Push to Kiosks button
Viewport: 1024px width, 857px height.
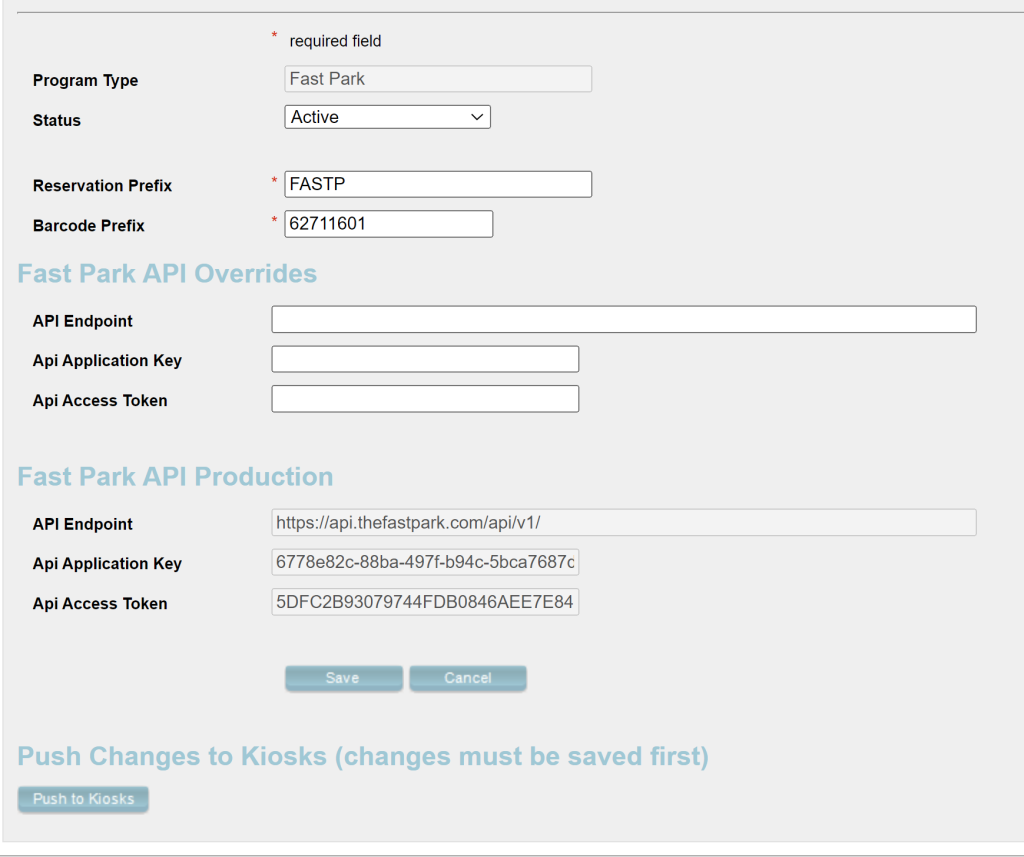click(83, 799)
